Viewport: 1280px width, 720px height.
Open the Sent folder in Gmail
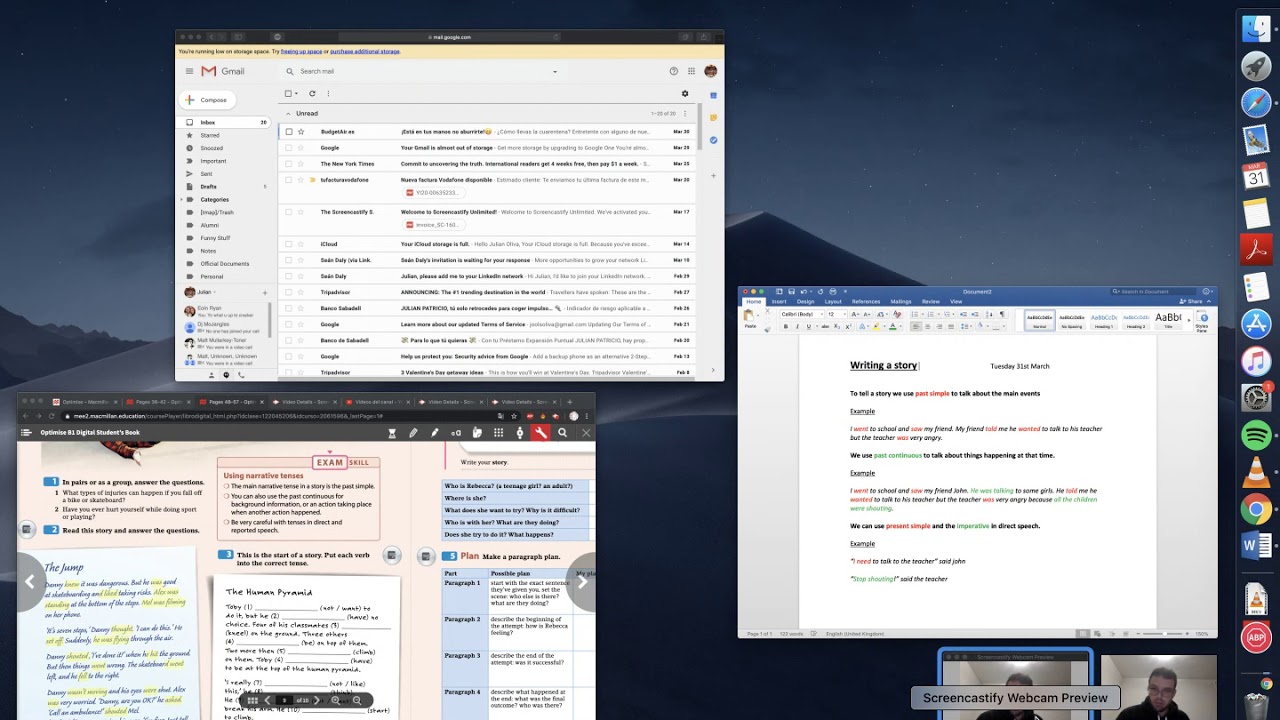206,174
